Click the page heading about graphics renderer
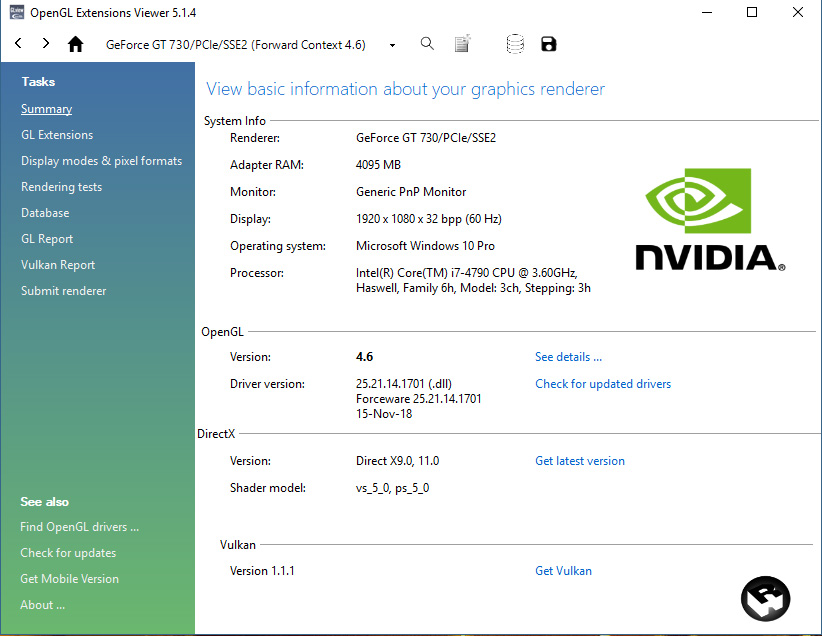 (405, 89)
